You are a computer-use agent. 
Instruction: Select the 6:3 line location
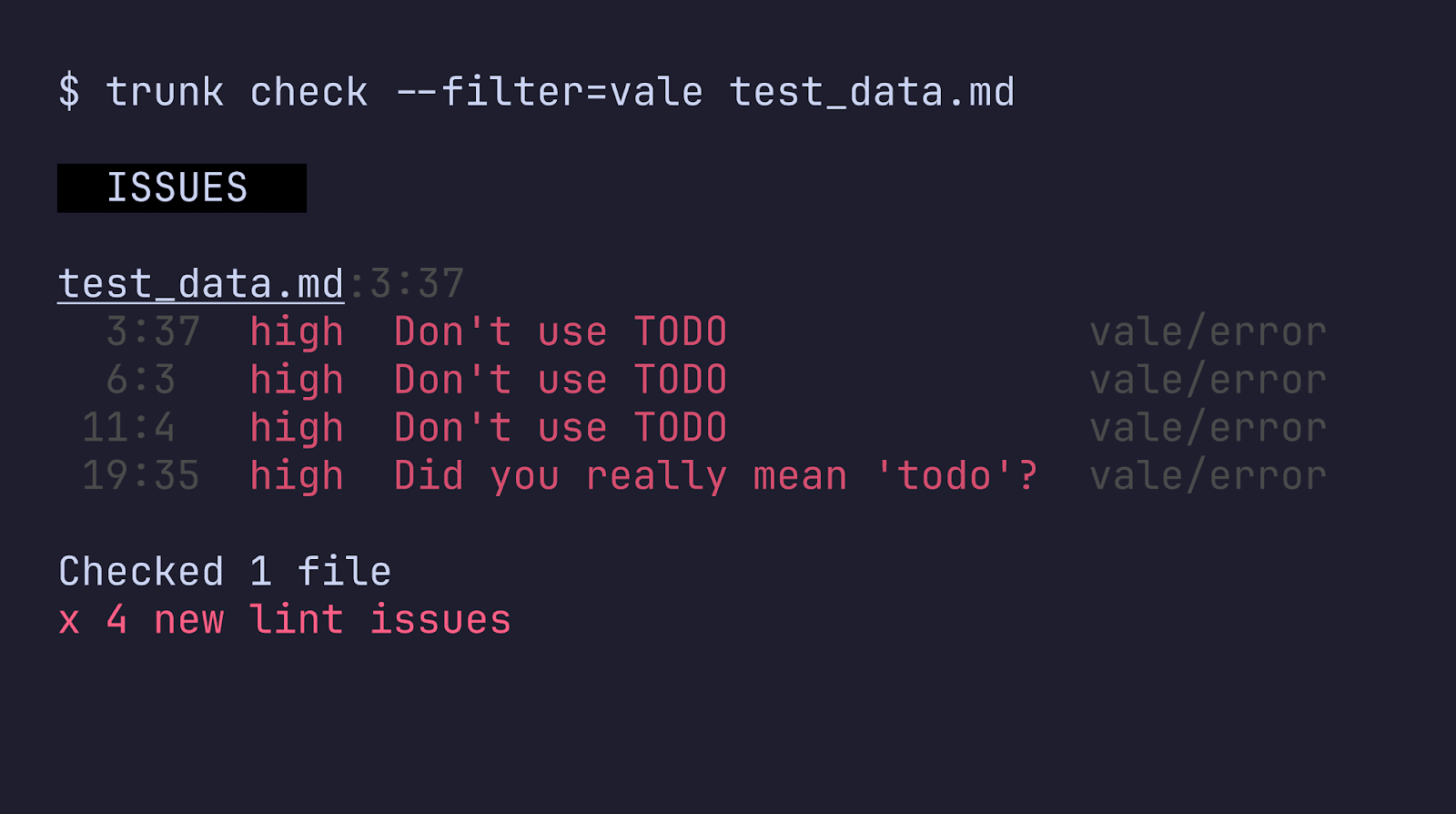[x=141, y=381]
